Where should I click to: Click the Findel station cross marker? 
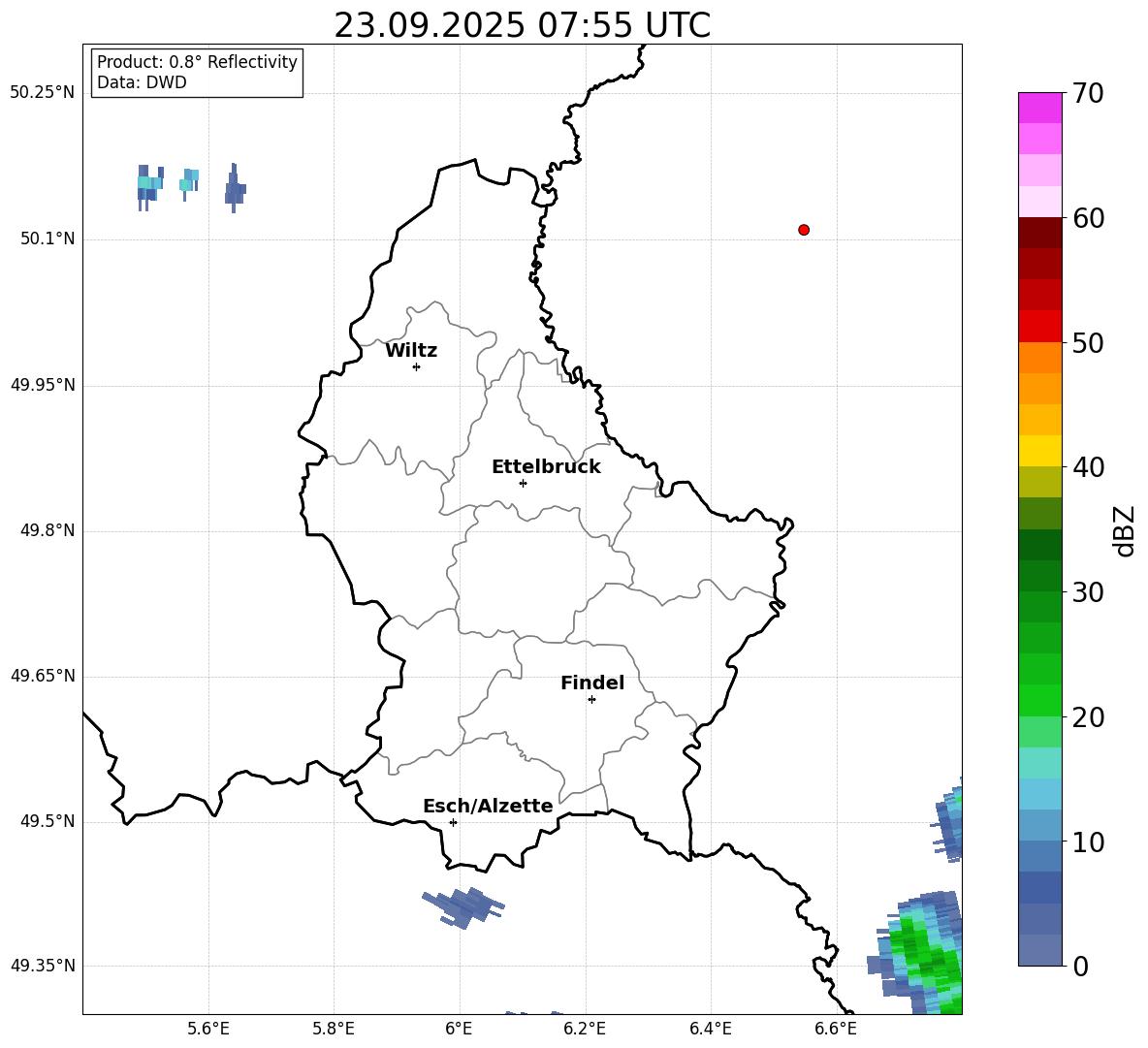point(591,700)
